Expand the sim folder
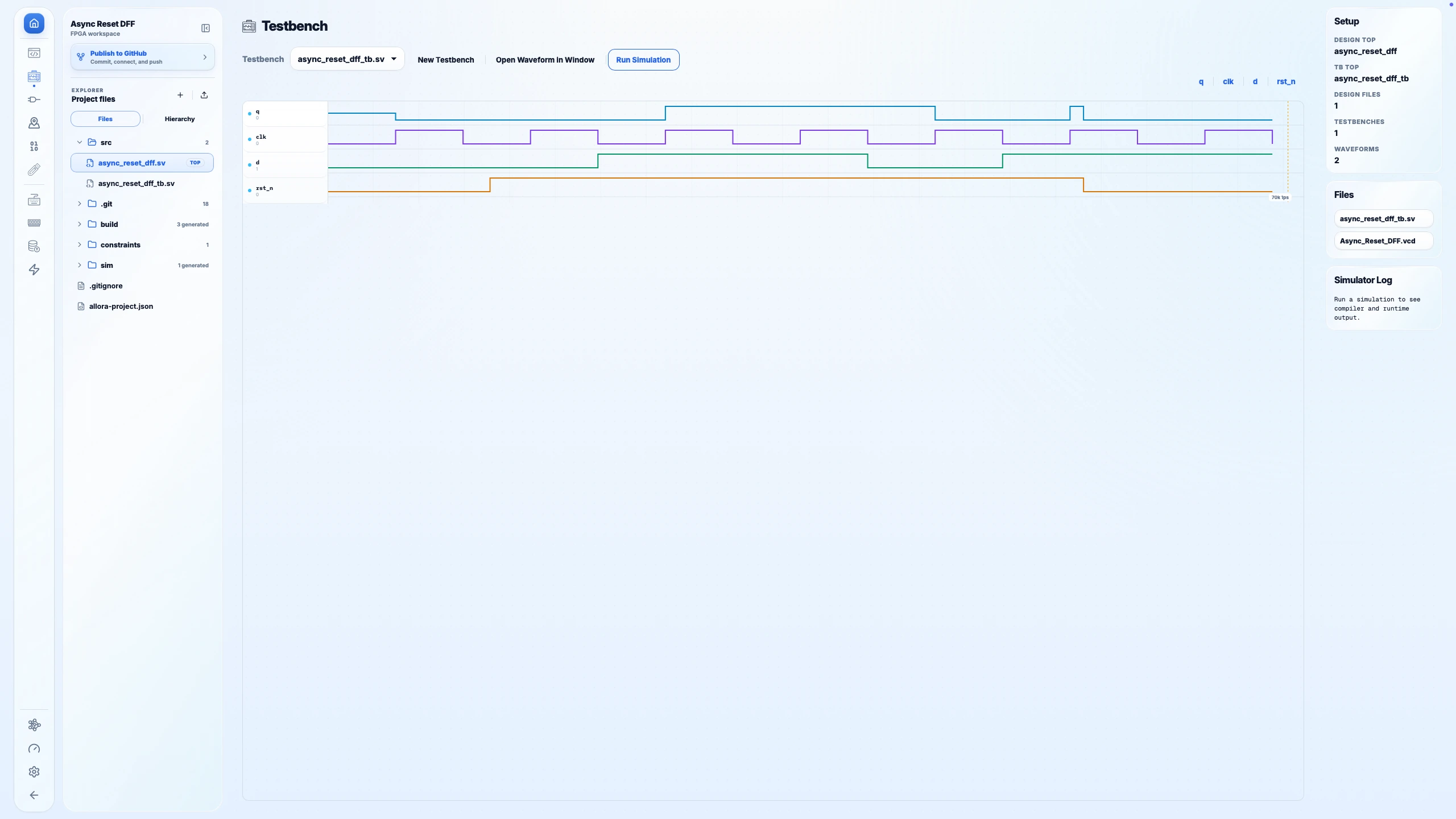Screen dimensions: 1456x819 pyautogui.click(x=80, y=265)
